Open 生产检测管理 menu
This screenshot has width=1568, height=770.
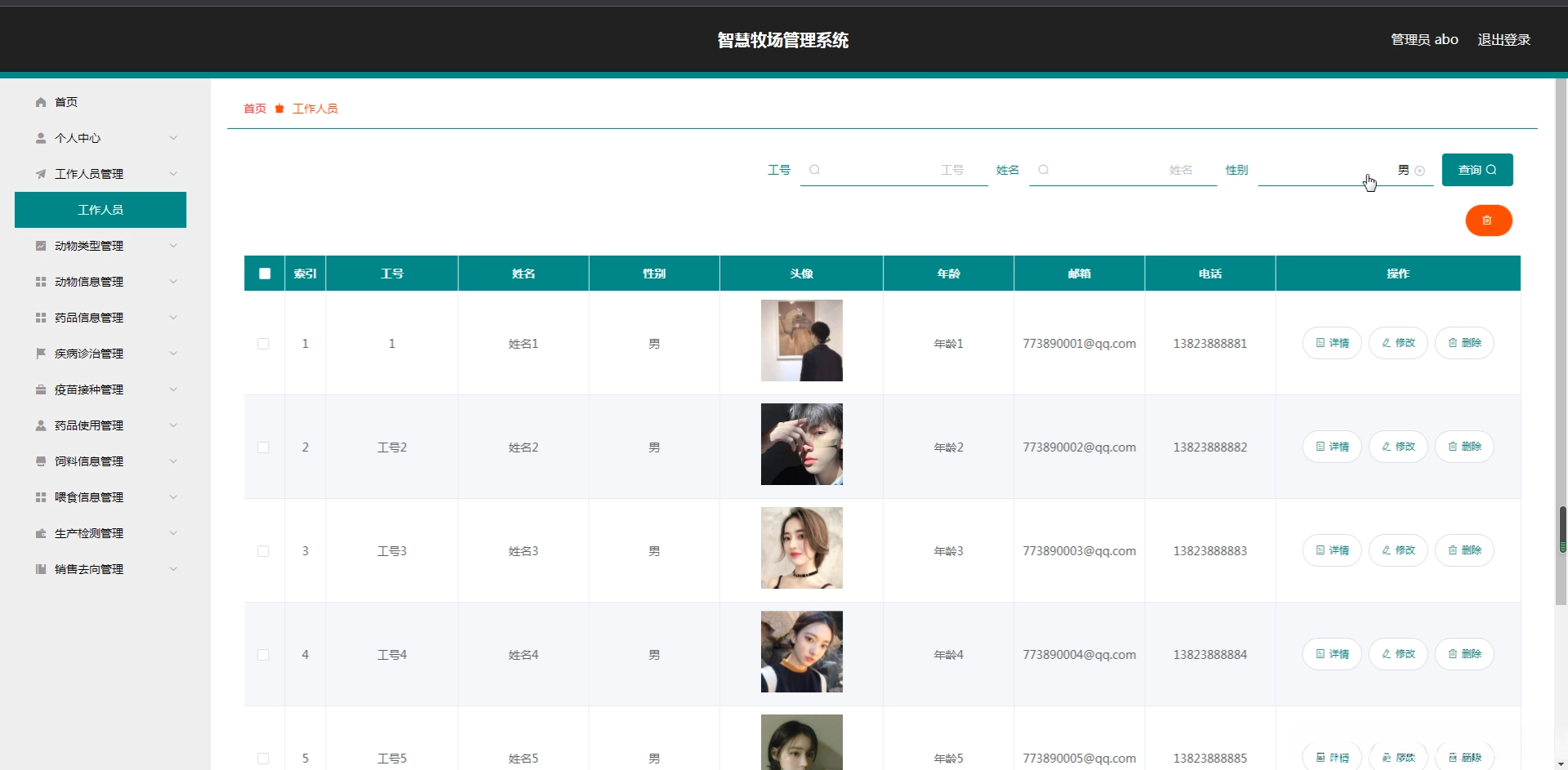point(100,533)
